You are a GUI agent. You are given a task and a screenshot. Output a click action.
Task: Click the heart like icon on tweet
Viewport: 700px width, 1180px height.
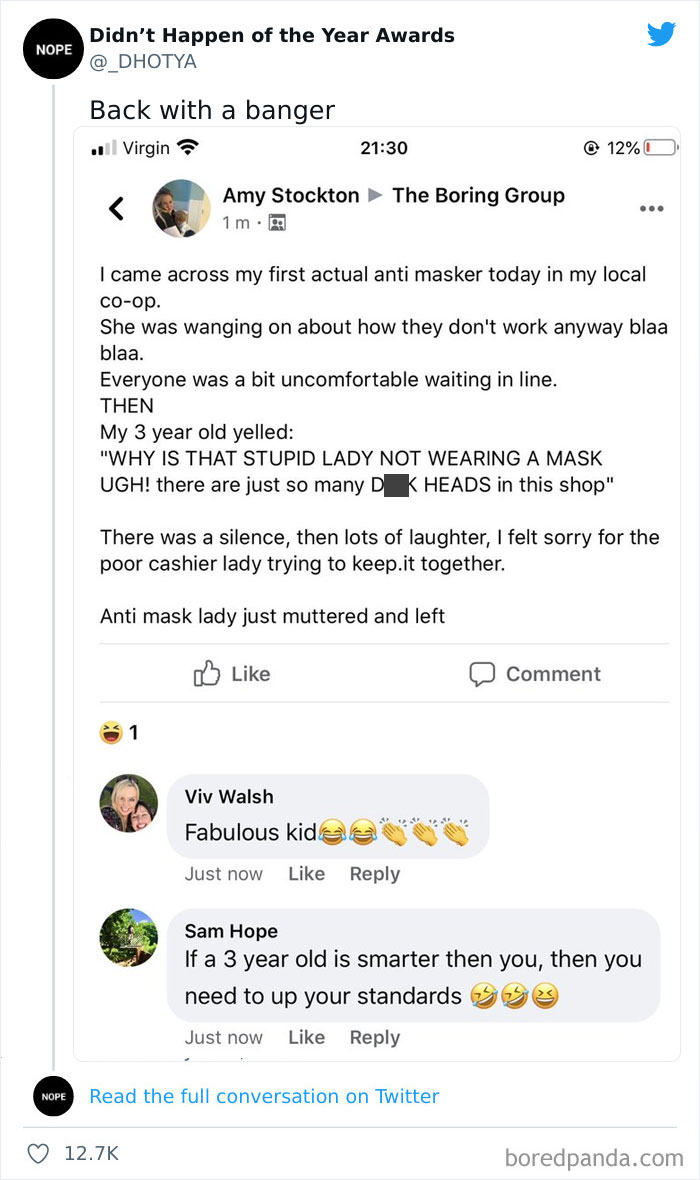click(x=38, y=1153)
